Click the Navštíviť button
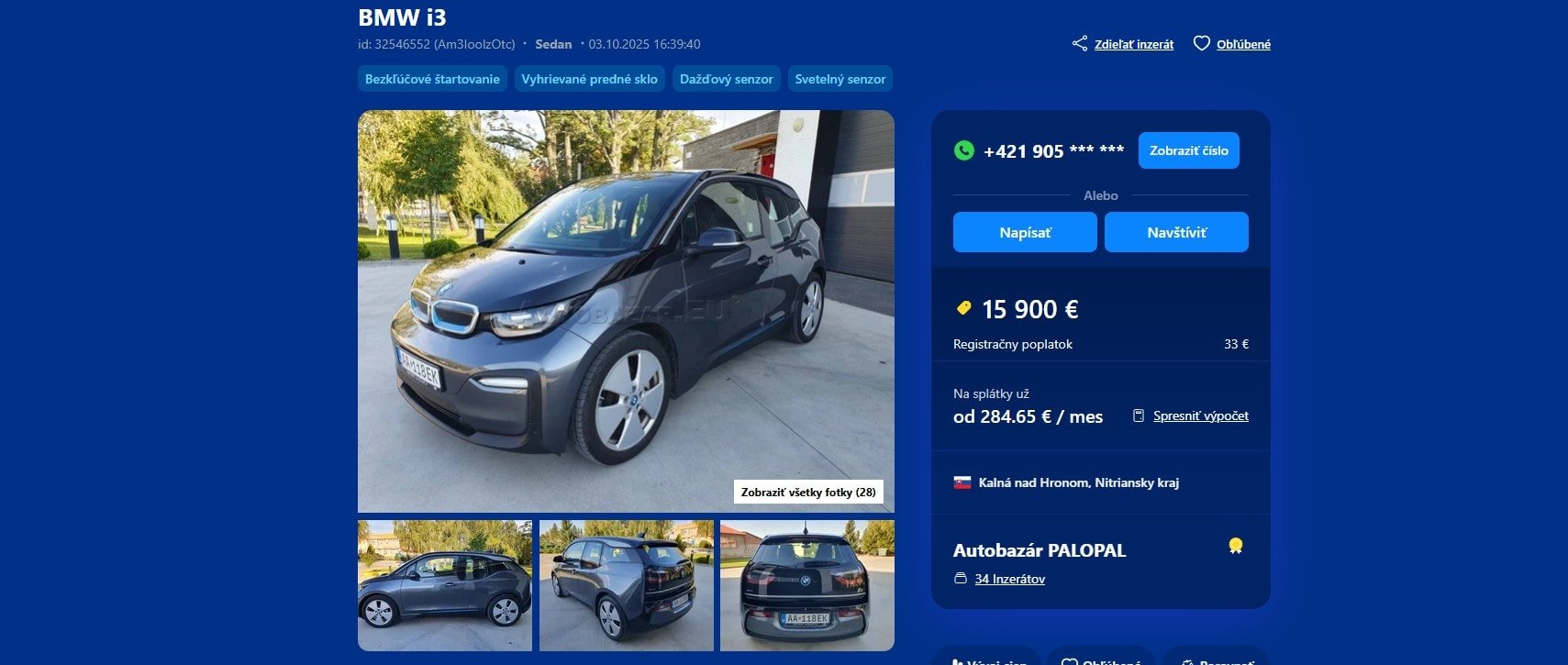1568x665 pixels. 1176,232
